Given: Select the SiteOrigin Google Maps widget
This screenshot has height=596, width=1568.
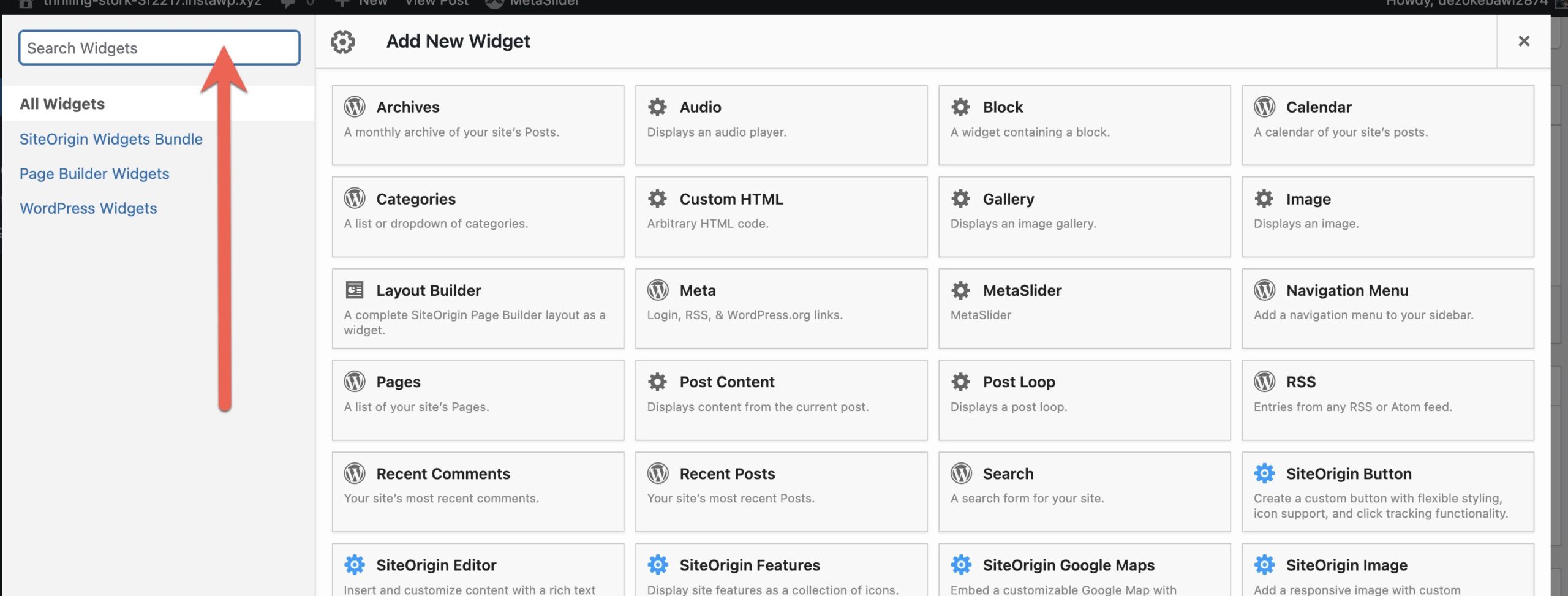Looking at the screenshot, I should pyautogui.click(x=1084, y=570).
